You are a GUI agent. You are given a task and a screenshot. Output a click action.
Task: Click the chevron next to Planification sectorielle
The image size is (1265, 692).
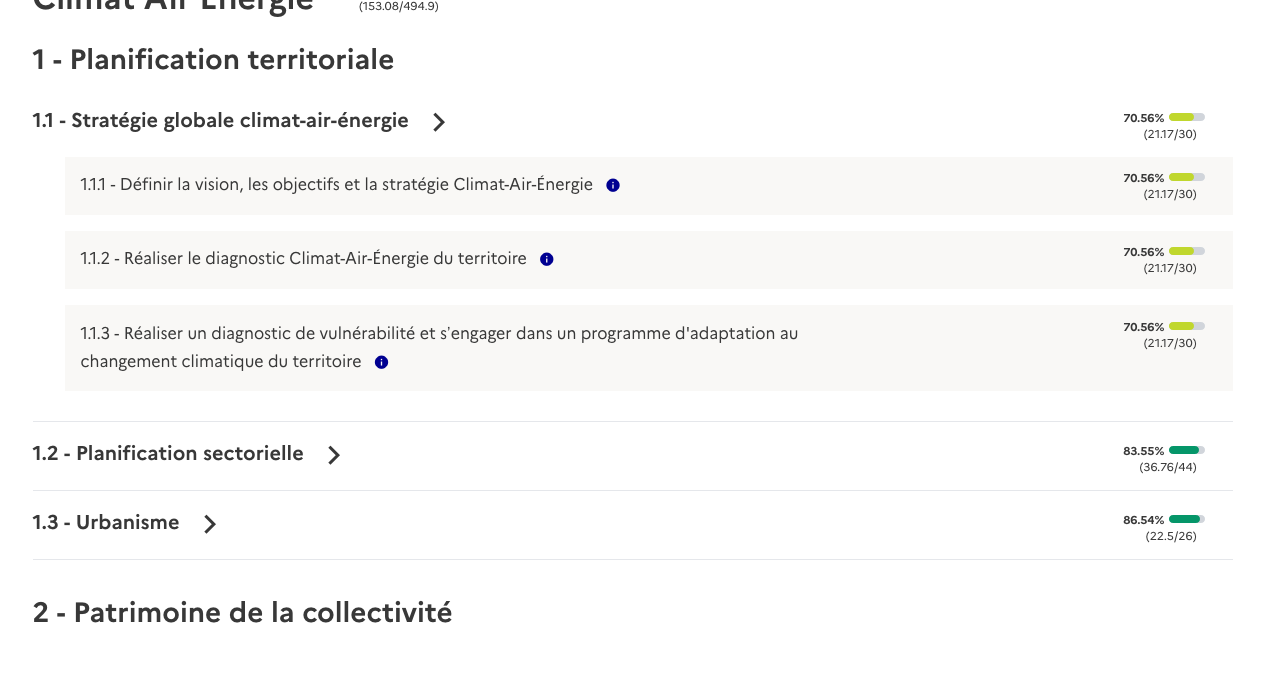pos(333,455)
